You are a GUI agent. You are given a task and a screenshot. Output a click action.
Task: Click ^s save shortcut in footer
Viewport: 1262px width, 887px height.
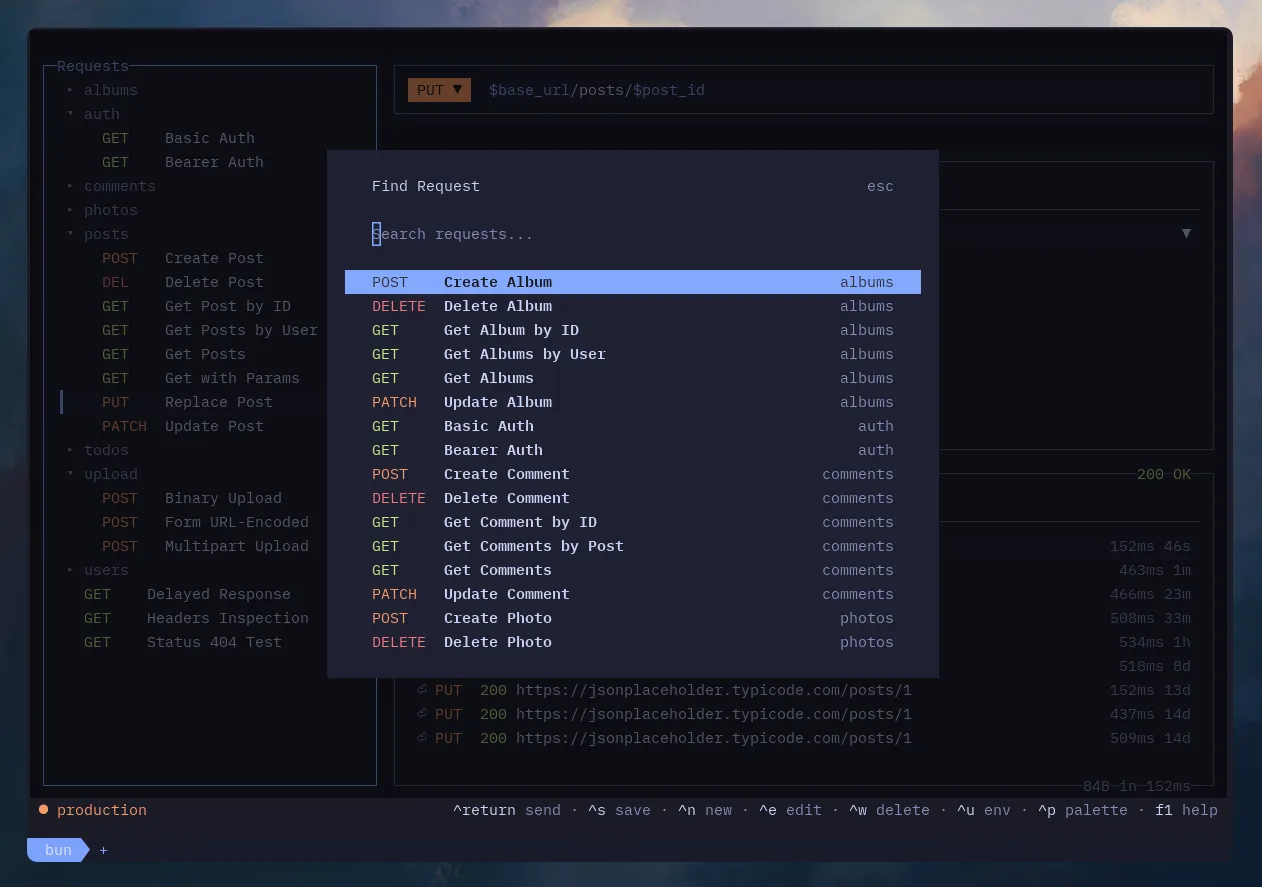click(619, 810)
